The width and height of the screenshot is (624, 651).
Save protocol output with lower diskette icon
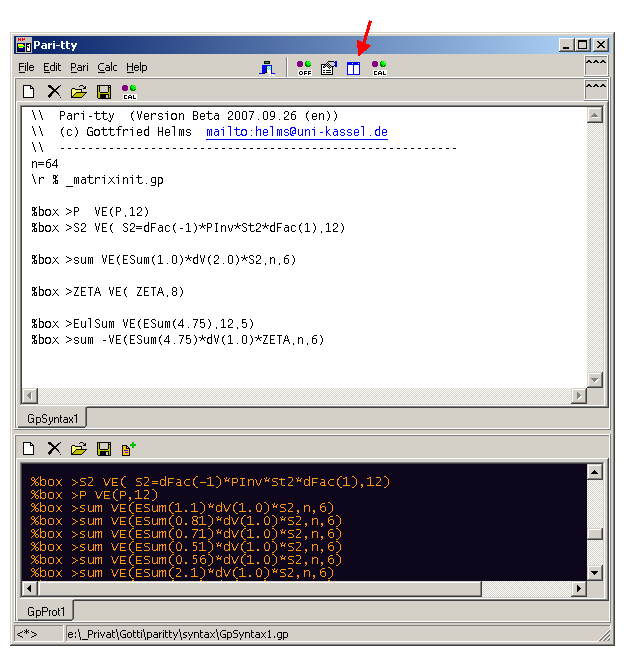[104, 448]
